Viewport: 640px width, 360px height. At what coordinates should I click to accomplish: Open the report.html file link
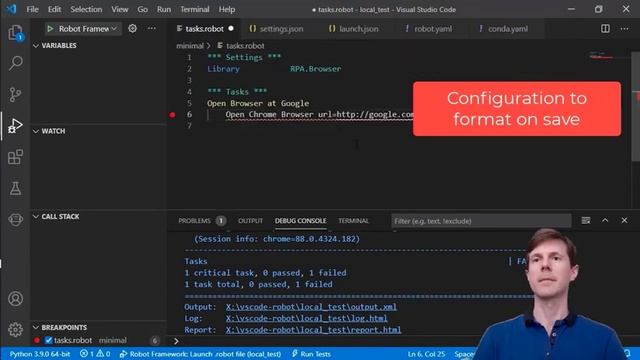click(313, 330)
